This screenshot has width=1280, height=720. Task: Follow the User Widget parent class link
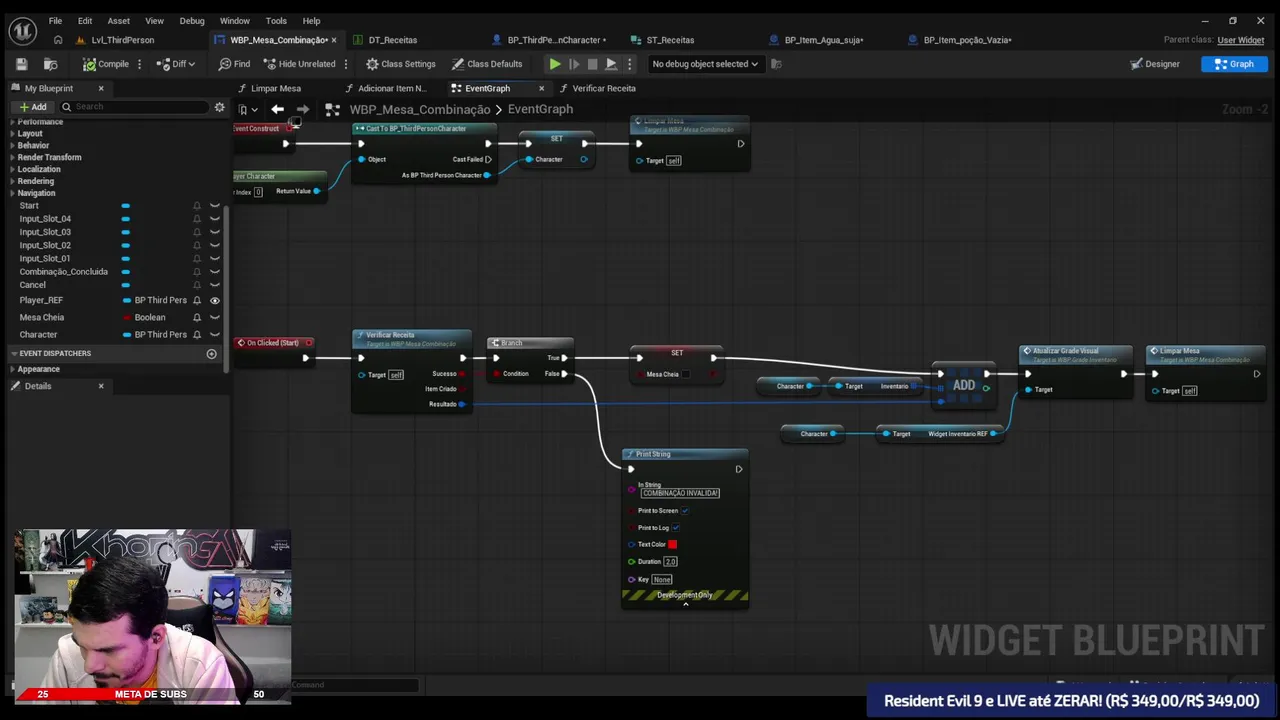tap(1240, 40)
